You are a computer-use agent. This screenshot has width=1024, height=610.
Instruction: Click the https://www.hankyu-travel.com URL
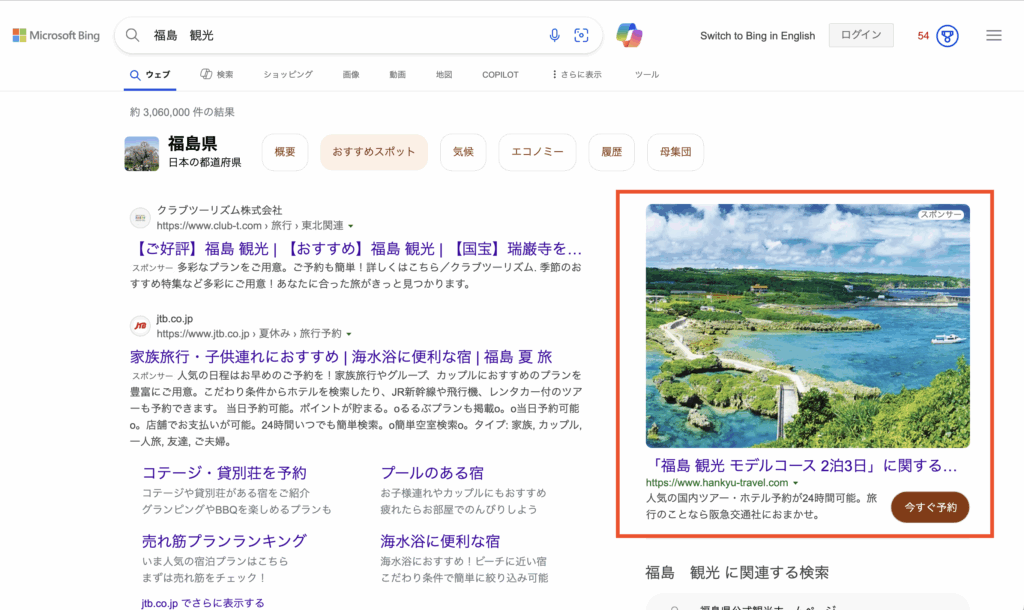717,483
